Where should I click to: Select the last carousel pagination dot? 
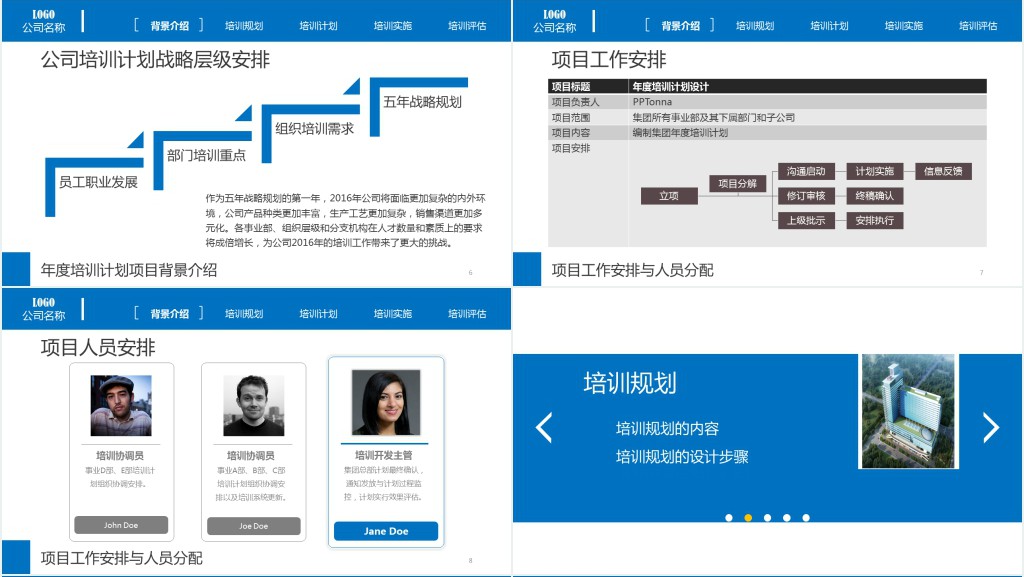pyautogui.click(x=806, y=518)
